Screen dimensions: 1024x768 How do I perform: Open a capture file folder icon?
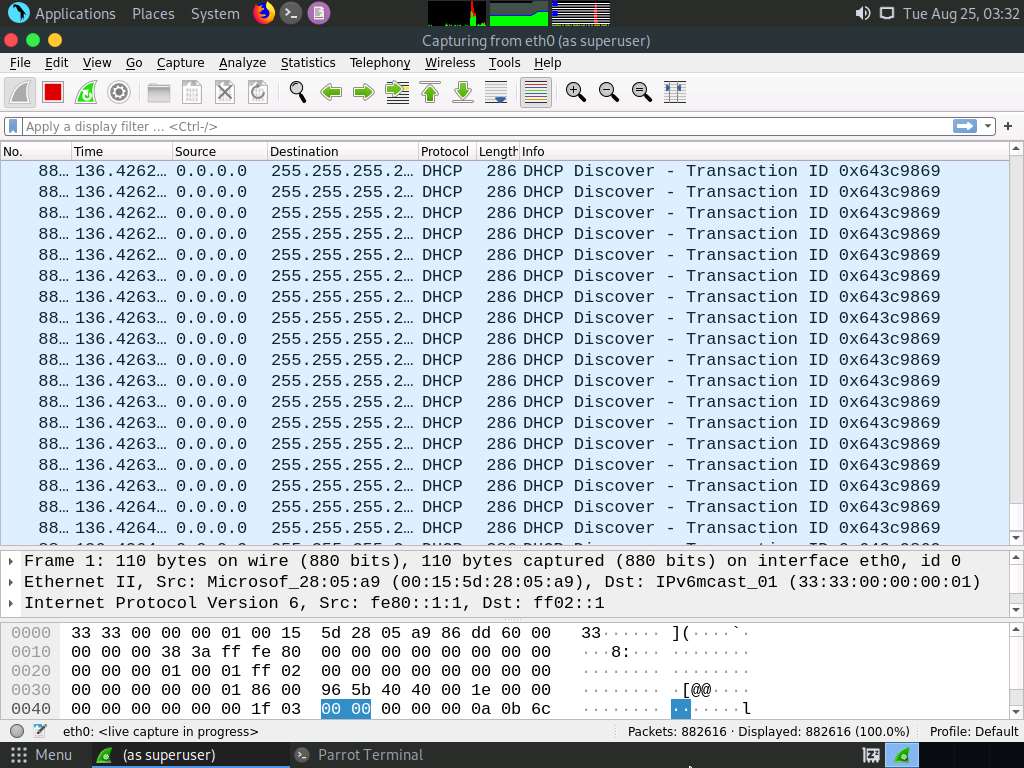tap(159, 92)
